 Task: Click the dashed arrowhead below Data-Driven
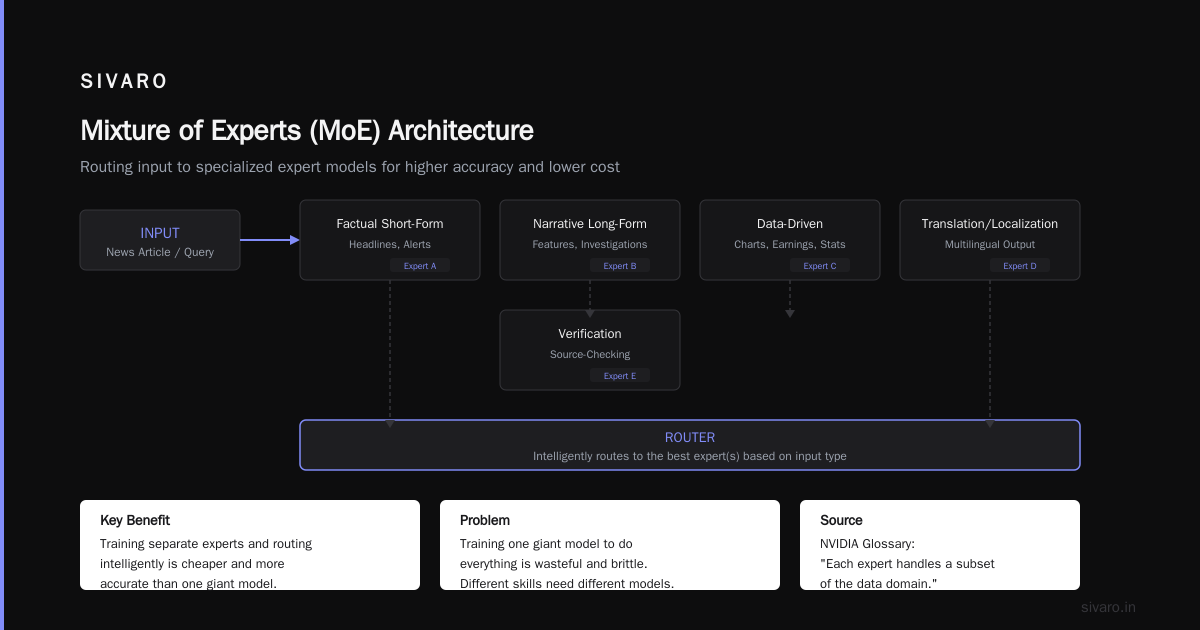click(x=790, y=314)
